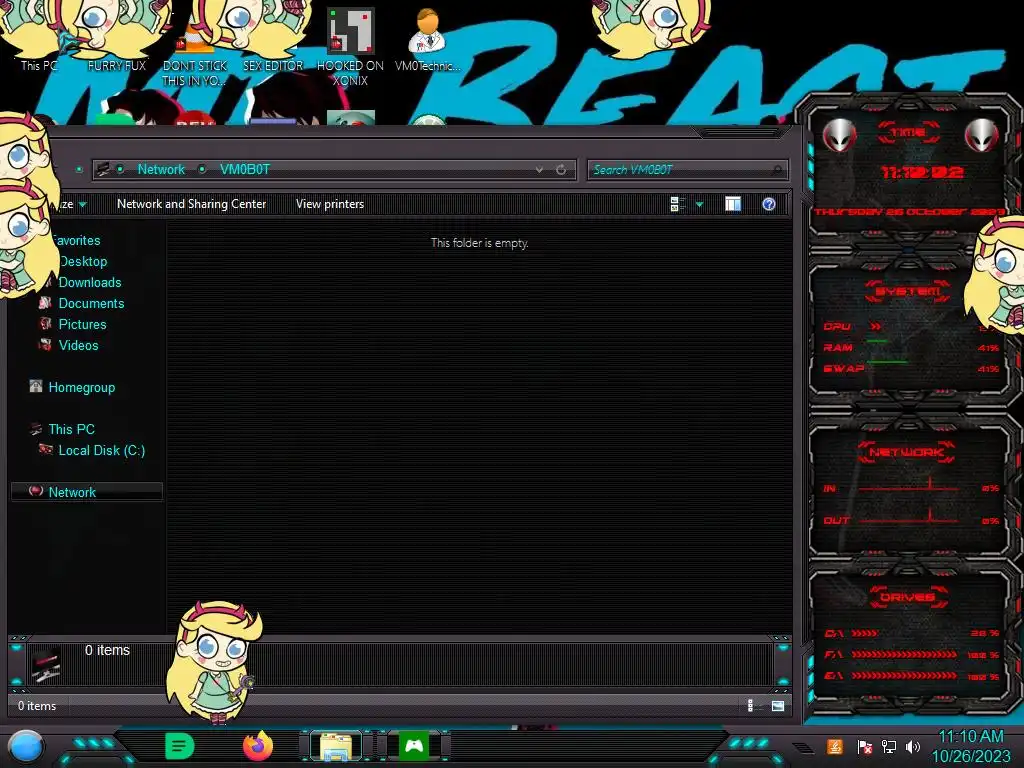Click the volume speaker tray icon
The width and height of the screenshot is (1024, 768).
[913, 746]
